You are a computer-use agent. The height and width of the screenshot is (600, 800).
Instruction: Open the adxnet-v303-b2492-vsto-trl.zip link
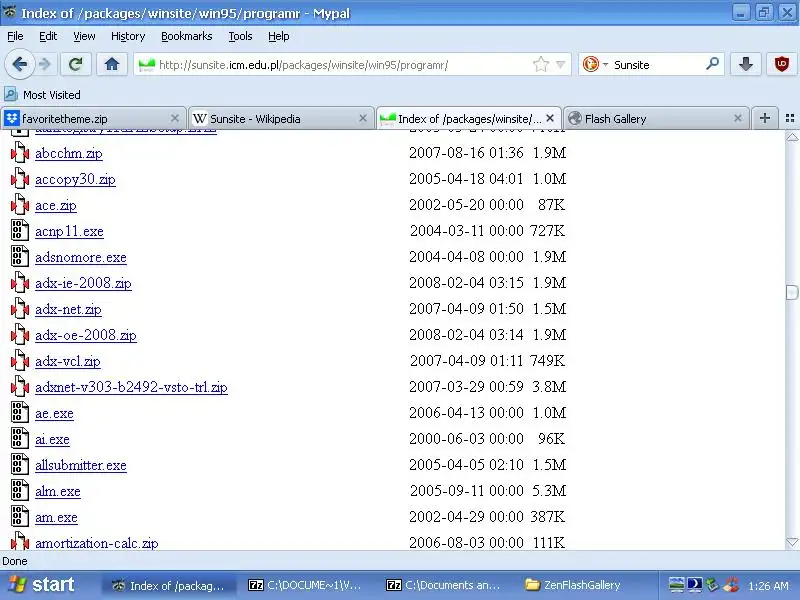131,387
